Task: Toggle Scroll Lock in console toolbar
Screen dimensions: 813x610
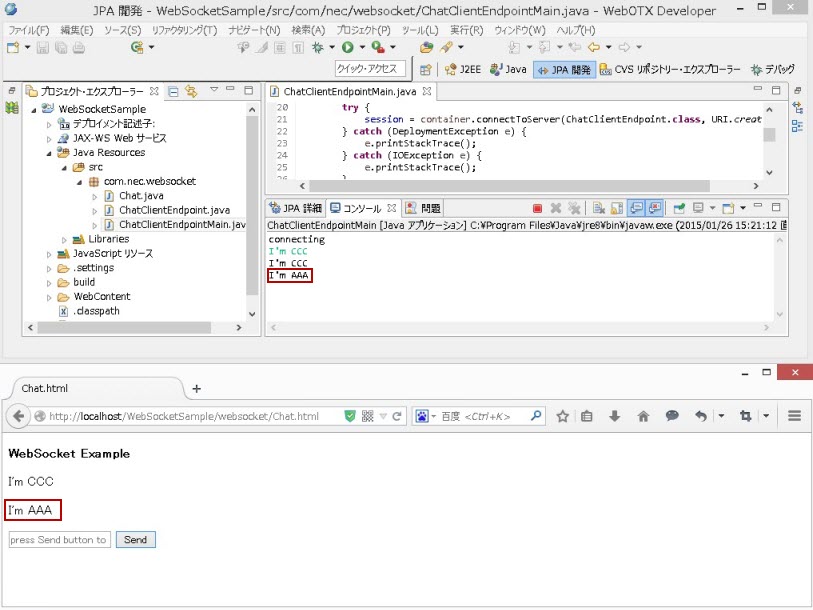Action: point(616,208)
